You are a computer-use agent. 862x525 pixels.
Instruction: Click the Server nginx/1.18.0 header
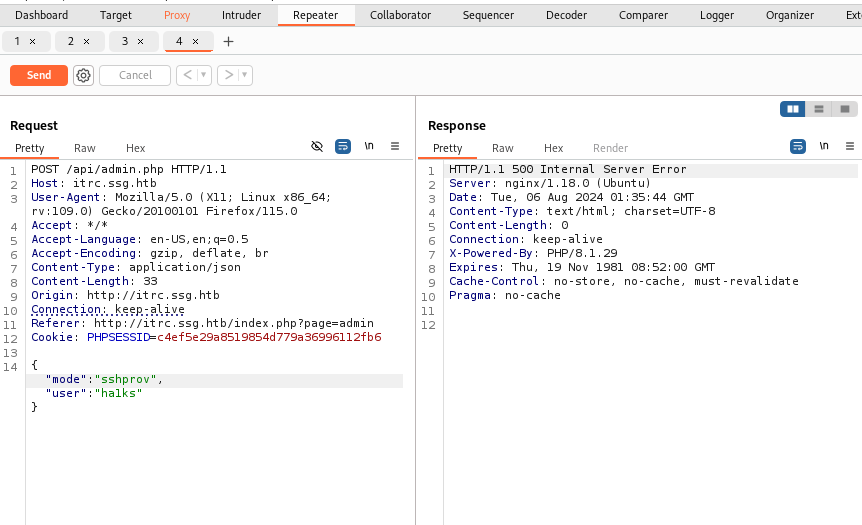pyautogui.click(x=550, y=183)
